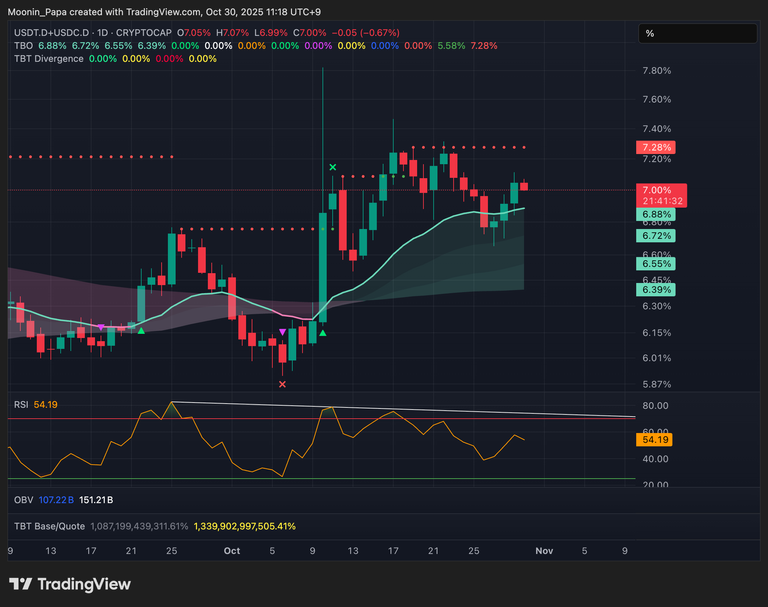
Task: Click the orange 54.19 RSI scale label
Action: point(656,439)
